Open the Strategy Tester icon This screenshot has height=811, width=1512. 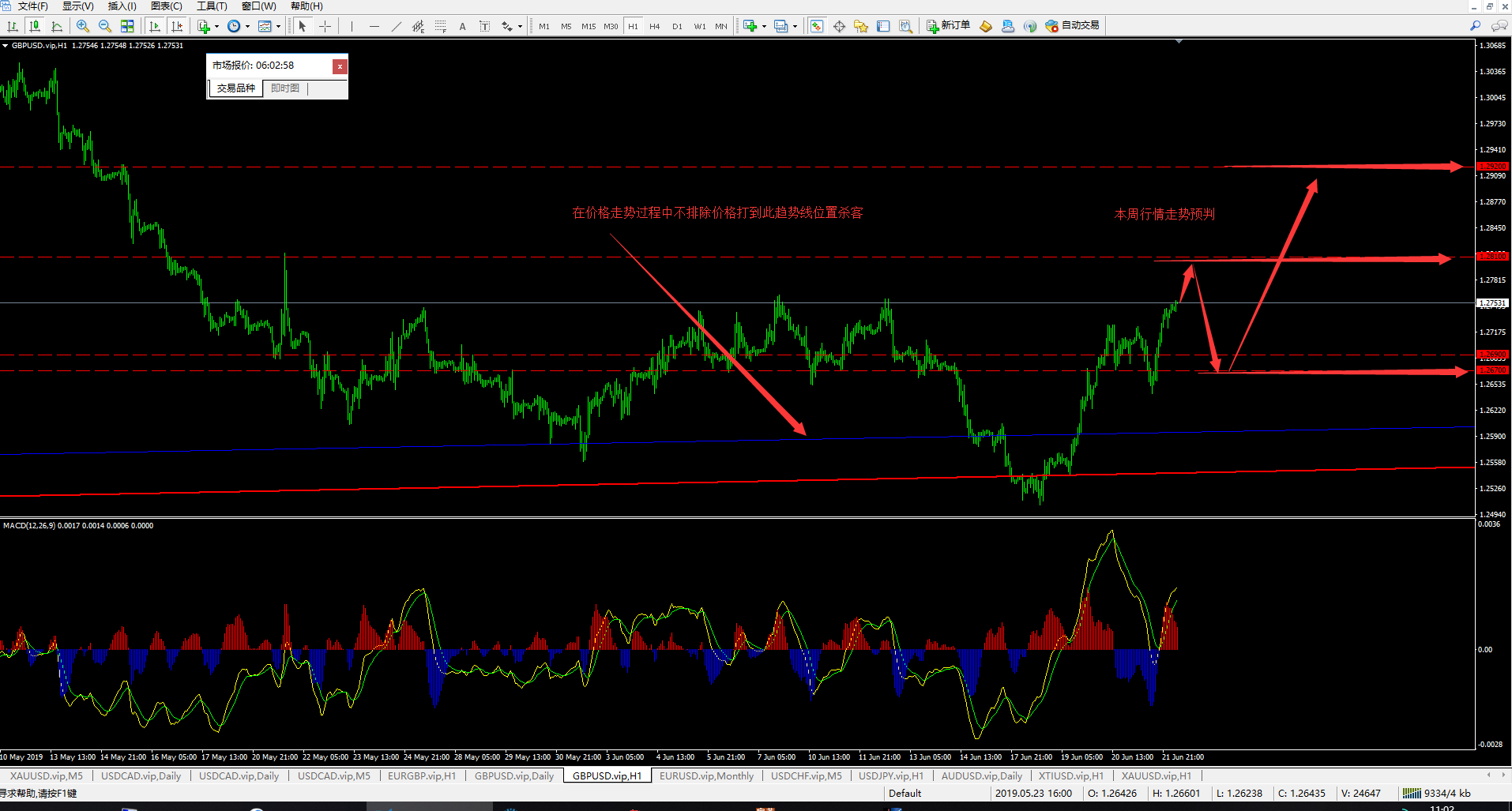[906, 26]
